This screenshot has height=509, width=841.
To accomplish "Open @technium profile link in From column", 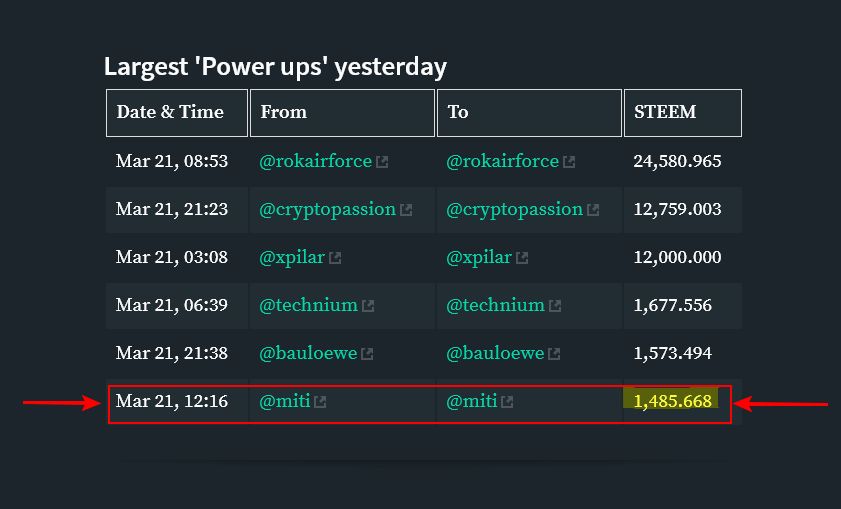I will tap(308, 305).
